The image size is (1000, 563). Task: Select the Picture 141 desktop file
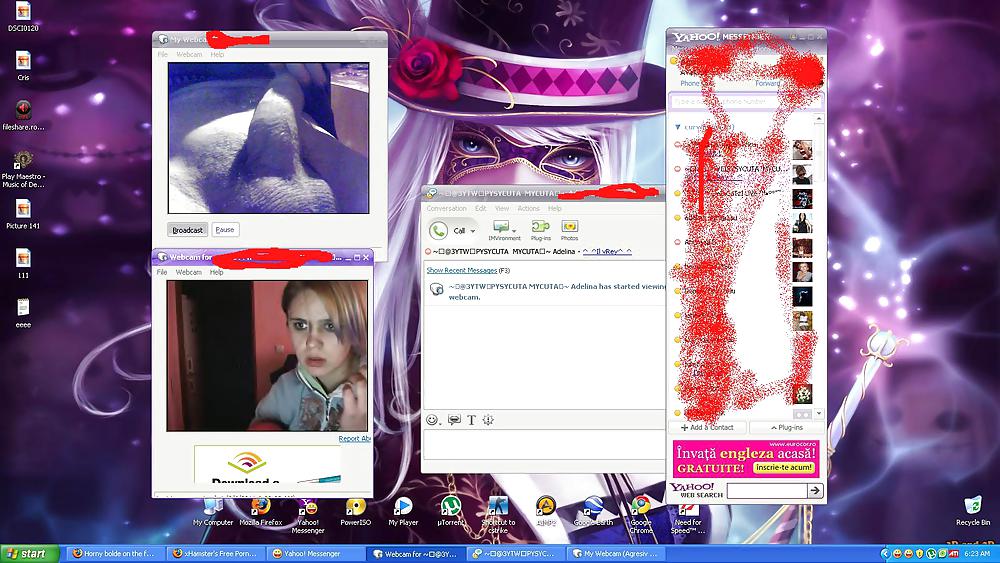(23, 215)
